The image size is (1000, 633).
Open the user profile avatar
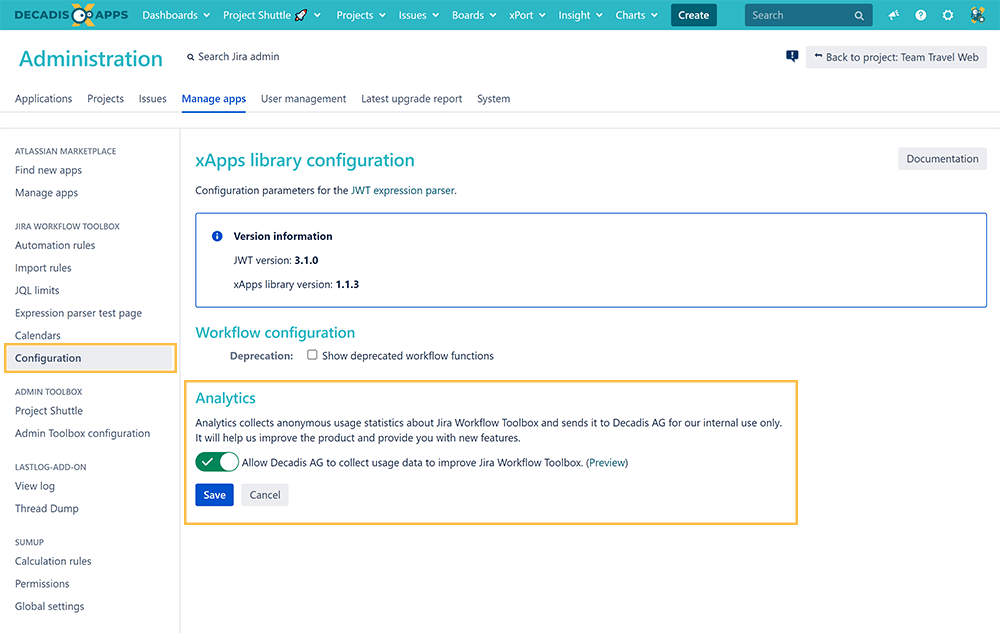977,15
